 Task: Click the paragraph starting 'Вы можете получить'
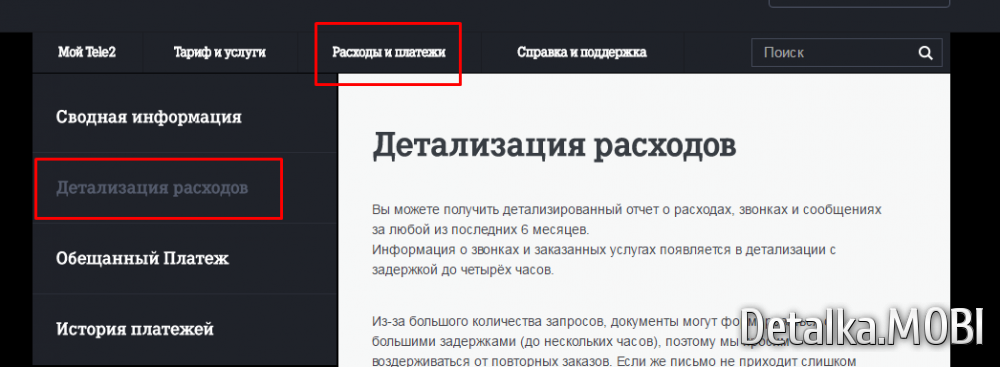pyautogui.click(x=626, y=239)
